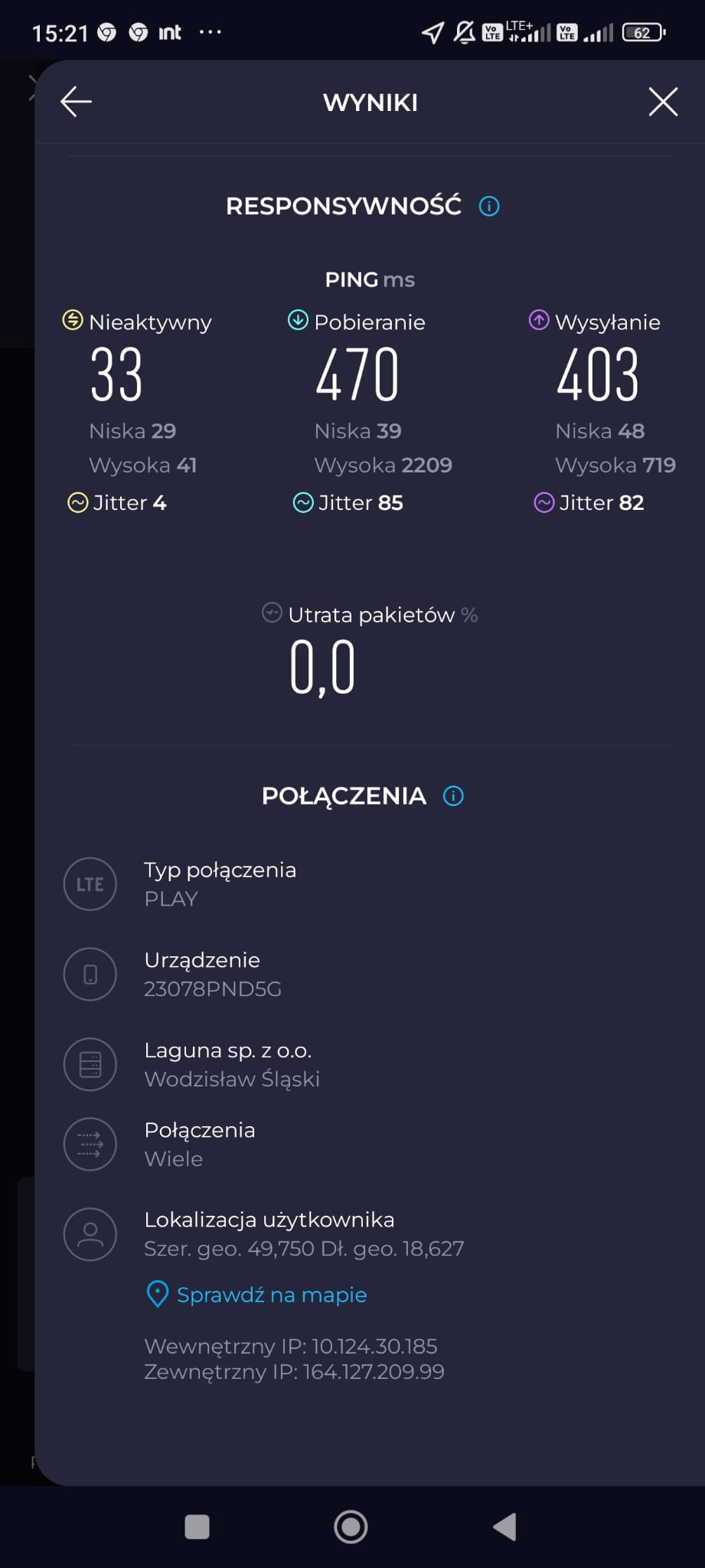Tap the server icon beside Laguna sp. z o.o.

[x=90, y=1064]
